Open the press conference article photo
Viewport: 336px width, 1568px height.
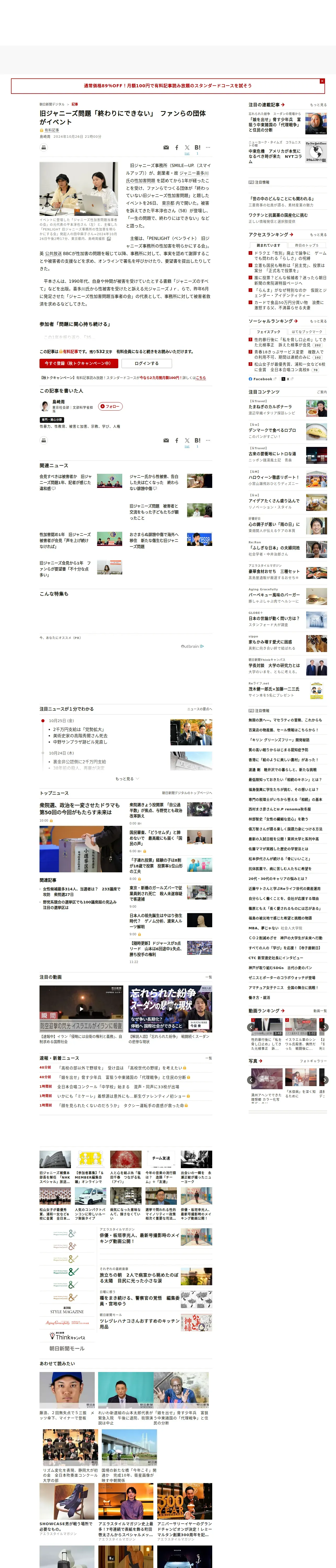79,189
